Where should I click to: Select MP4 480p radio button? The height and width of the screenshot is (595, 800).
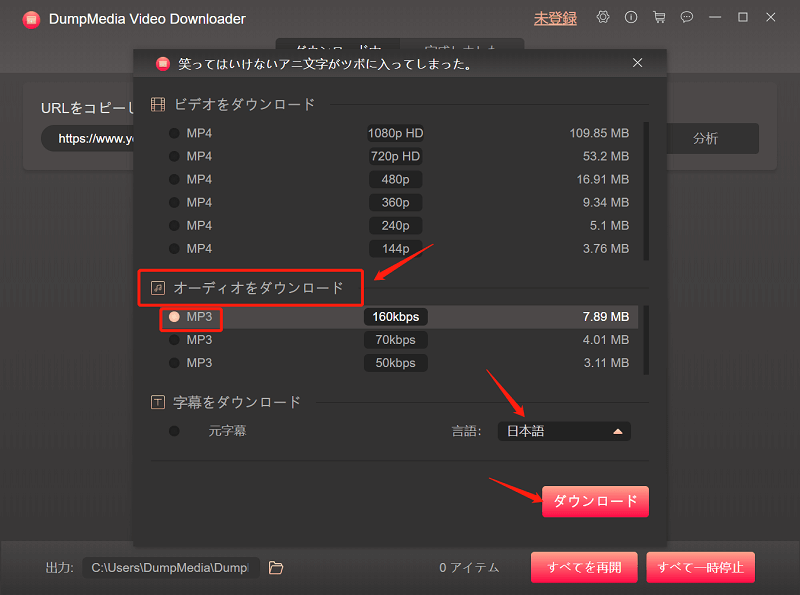click(x=174, y=179)
